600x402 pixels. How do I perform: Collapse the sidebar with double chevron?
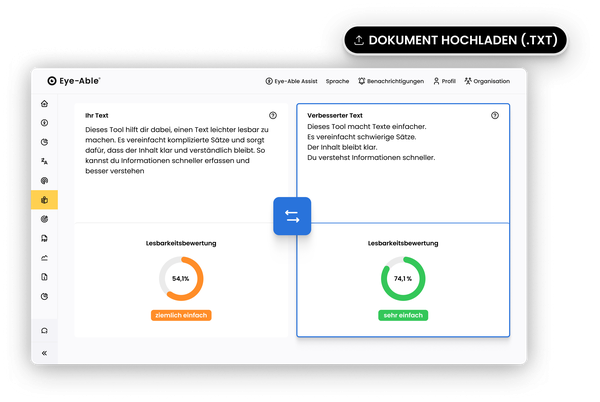[x=44, y=353]
